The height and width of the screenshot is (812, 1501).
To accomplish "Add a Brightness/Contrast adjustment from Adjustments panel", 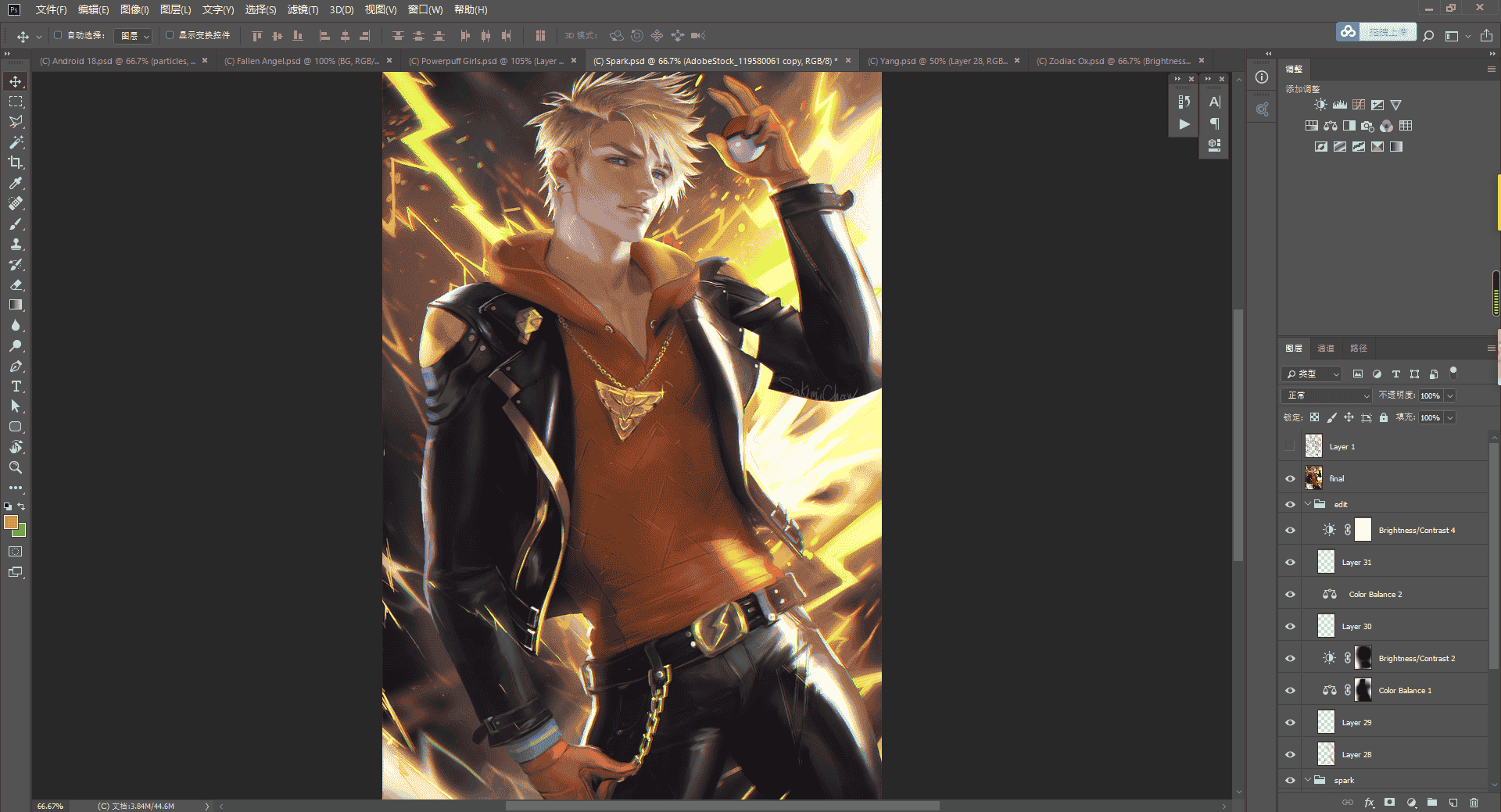I will tap(1320, 105).
